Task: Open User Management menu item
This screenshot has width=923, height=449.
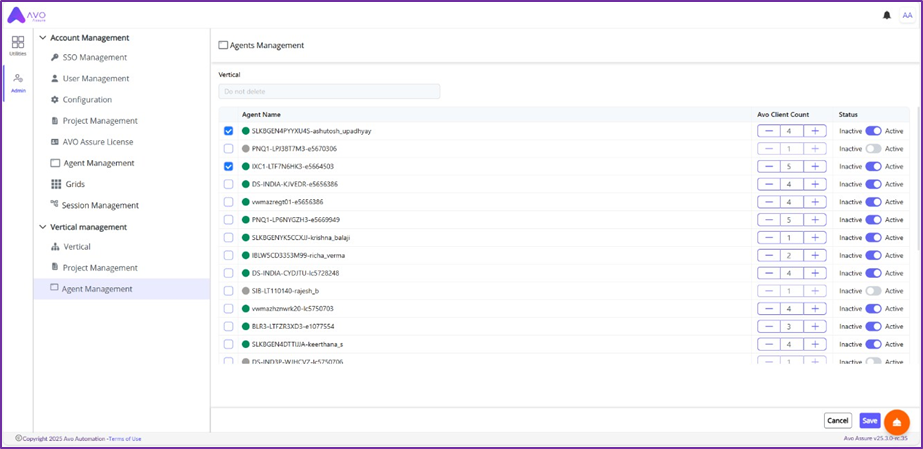Action: pos(95,79)
